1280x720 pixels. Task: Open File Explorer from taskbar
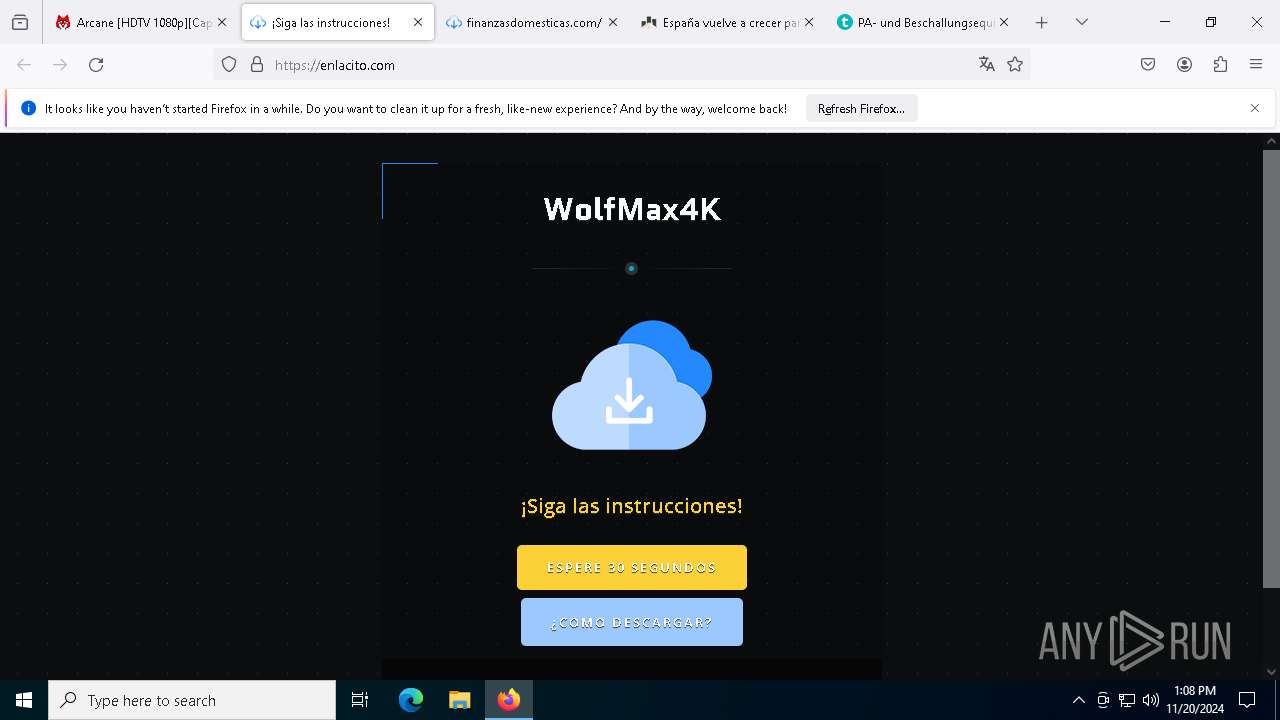[459, 700]
